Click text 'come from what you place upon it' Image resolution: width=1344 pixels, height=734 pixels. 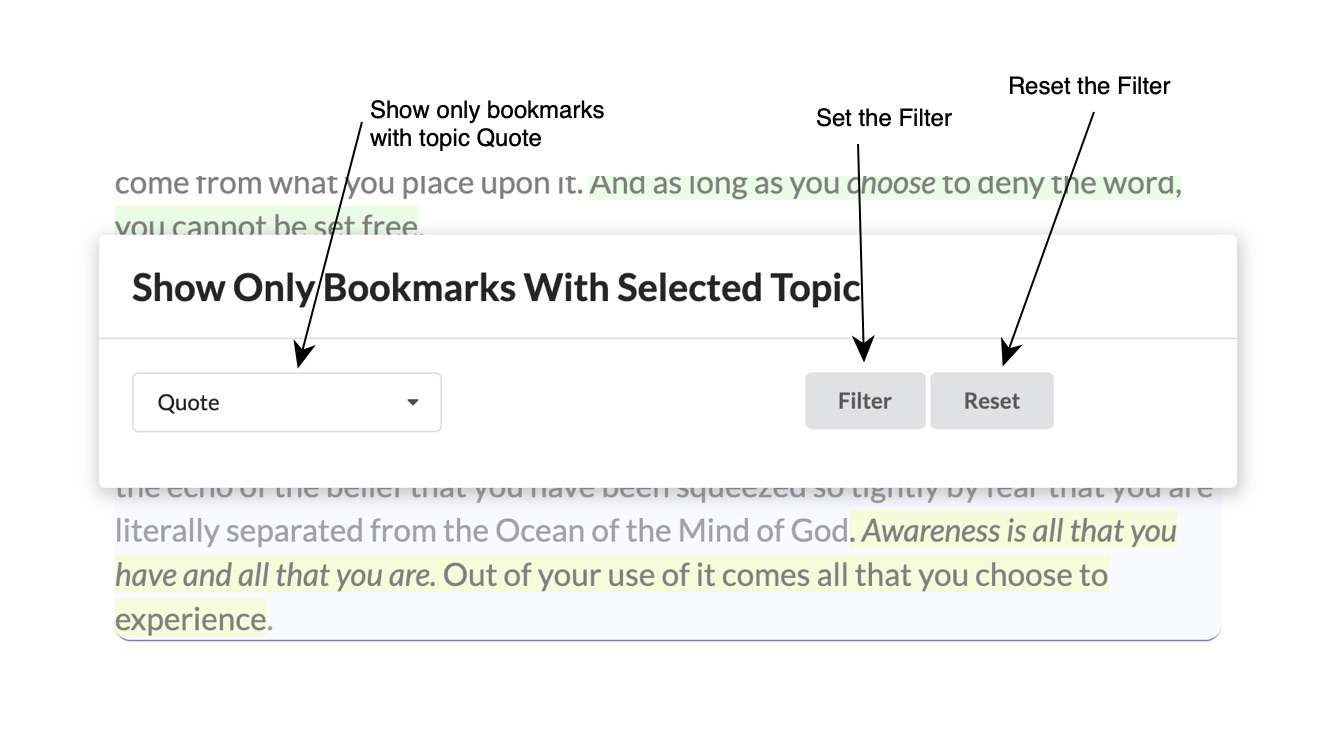(349, 184)
